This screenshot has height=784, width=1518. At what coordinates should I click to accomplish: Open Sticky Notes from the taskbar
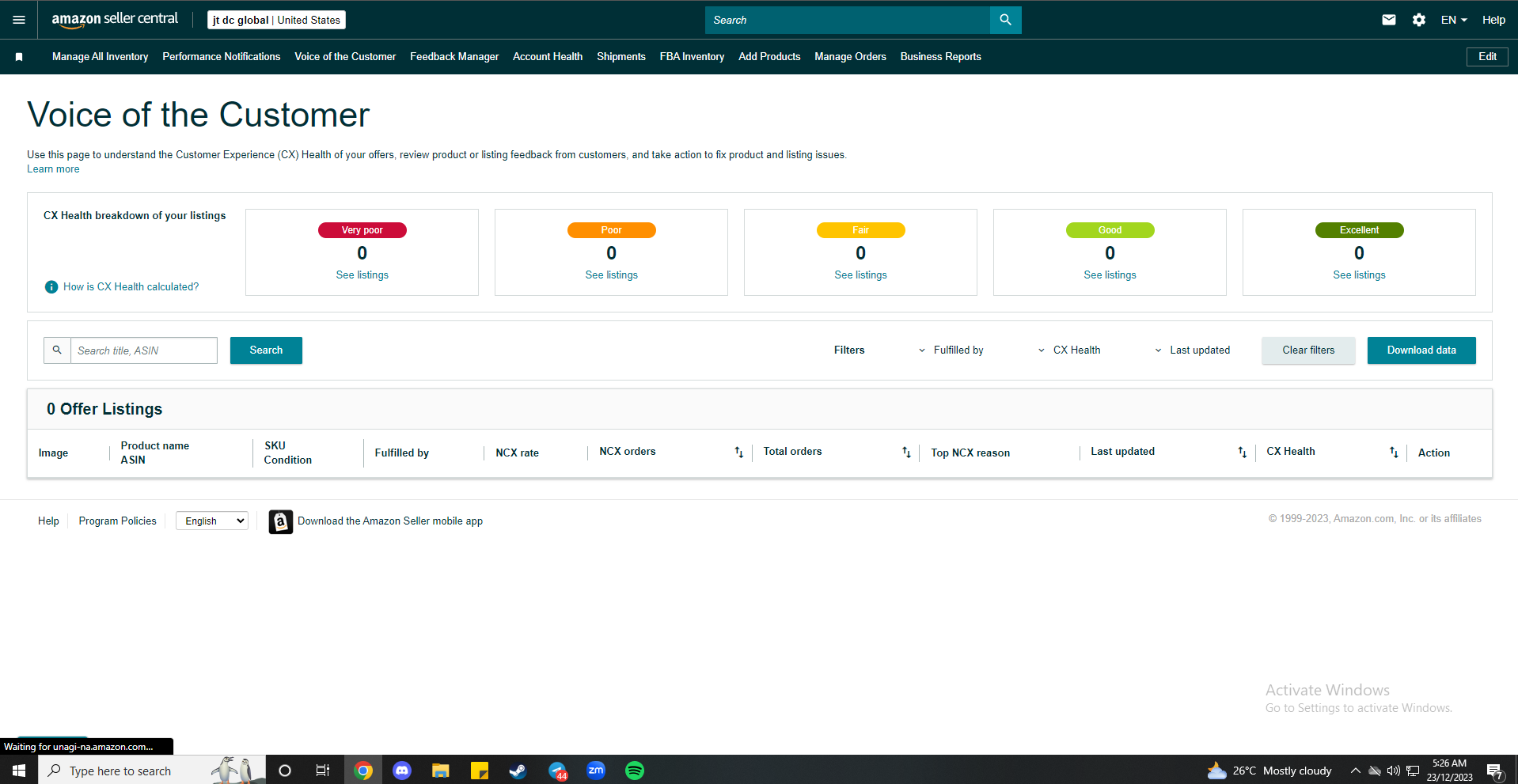tap(480, 771)
